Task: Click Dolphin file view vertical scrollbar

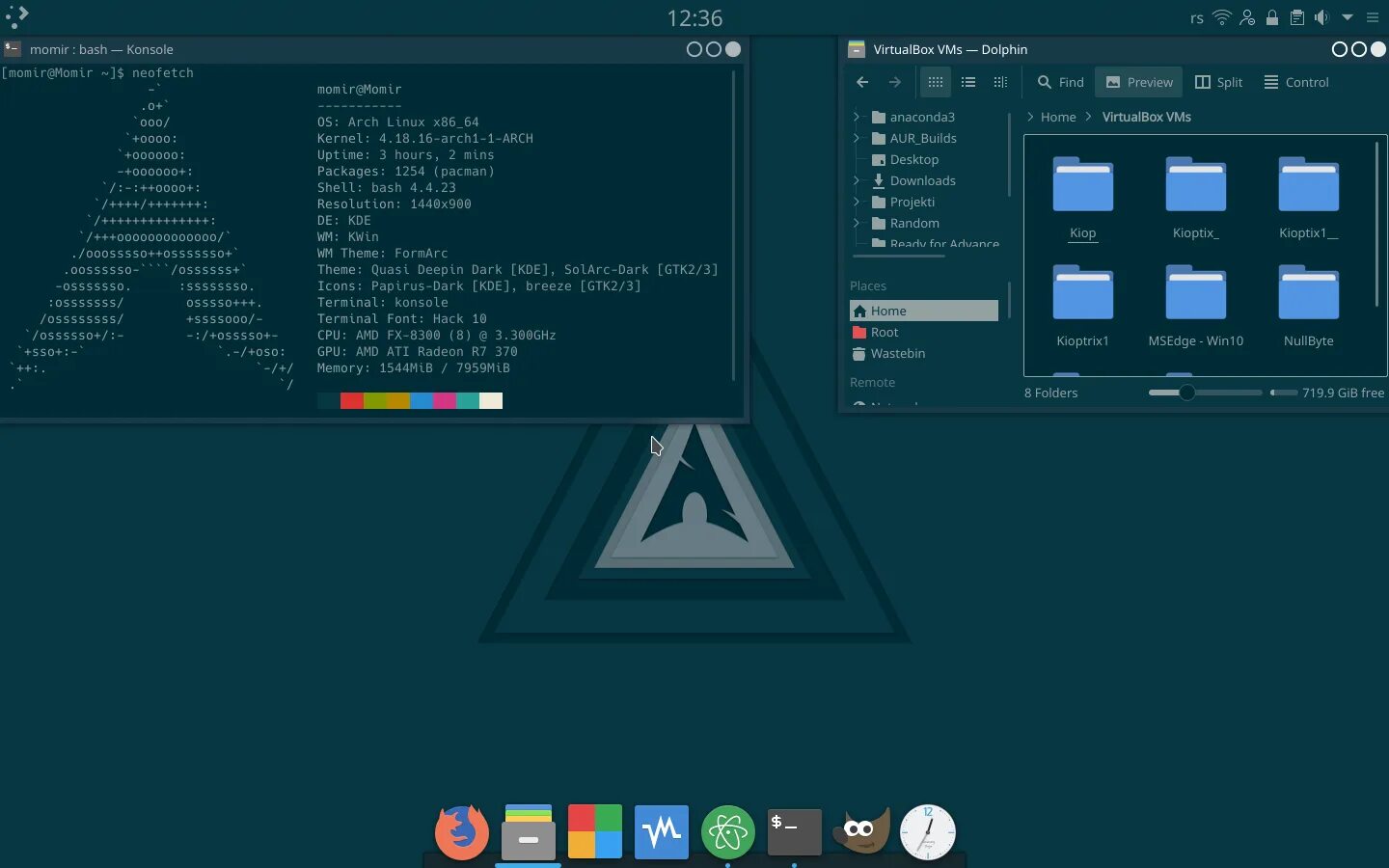Action: tap(1377, 225)
